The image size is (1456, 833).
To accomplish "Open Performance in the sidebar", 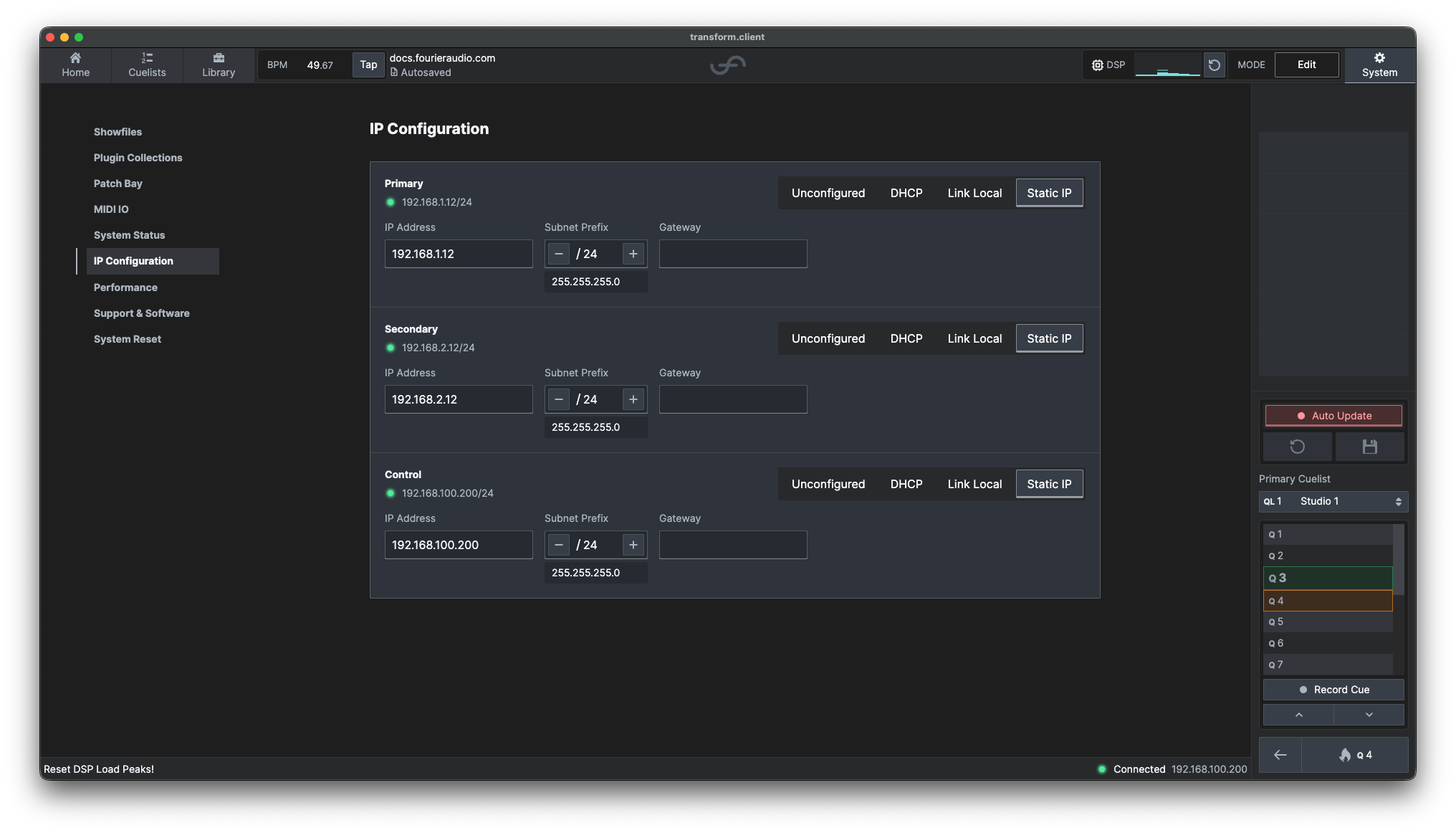I will coord(125,287).
